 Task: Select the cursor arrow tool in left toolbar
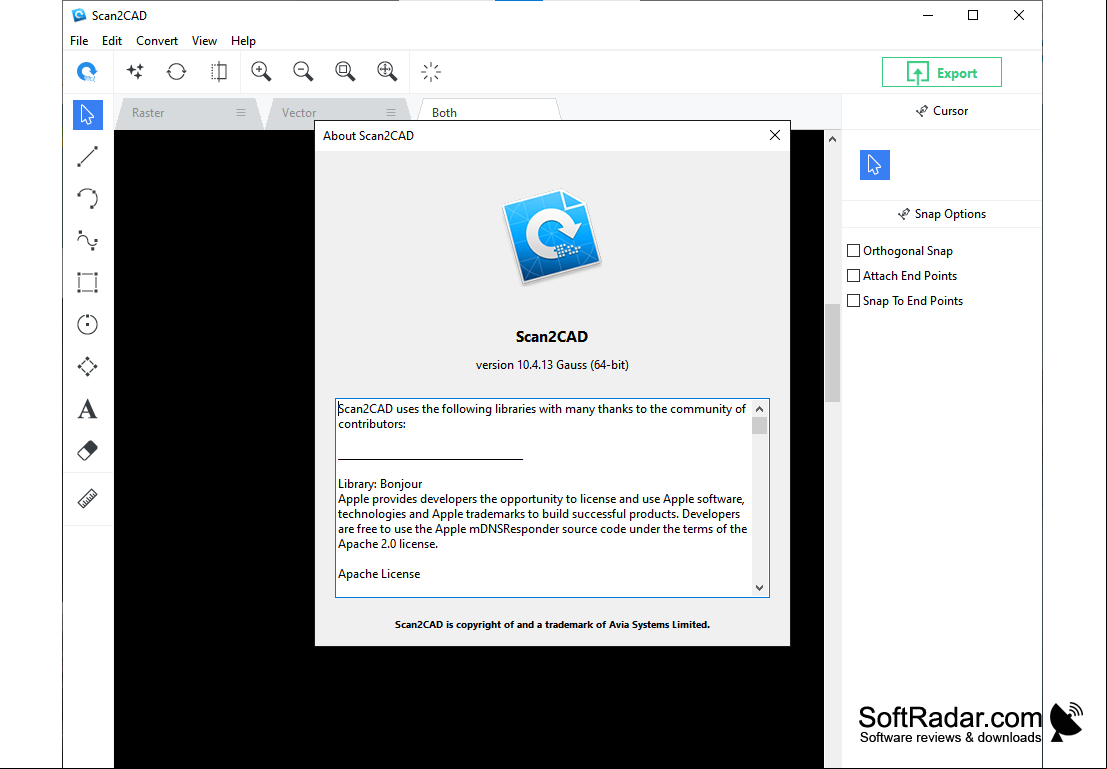(88, 114)
